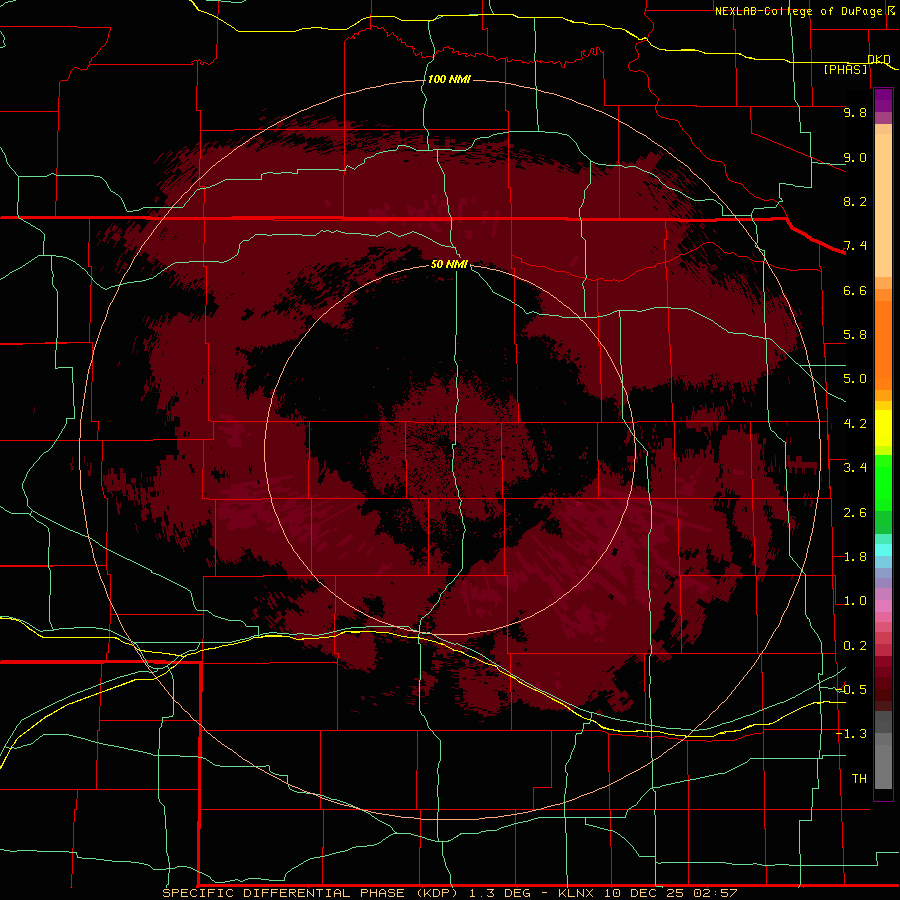This screenshot has width=900, height=900.
Task: Pick the gray band at the color bar bottom
Action: coord(883,766)
